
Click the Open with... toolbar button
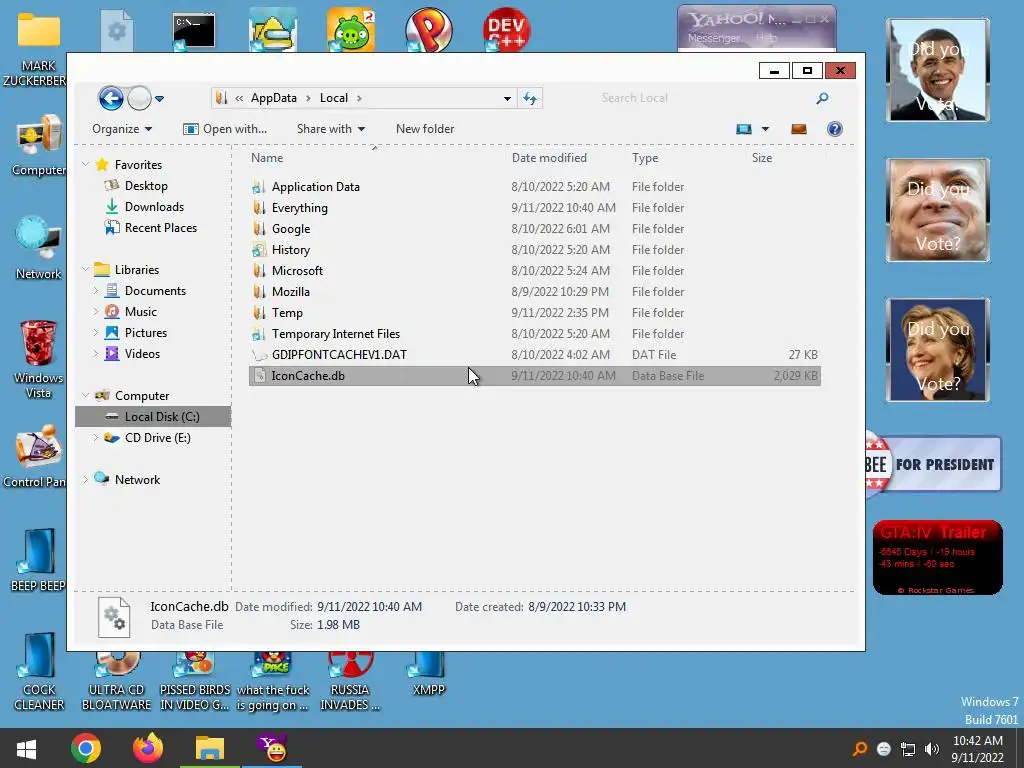click(x=225, y=129)
